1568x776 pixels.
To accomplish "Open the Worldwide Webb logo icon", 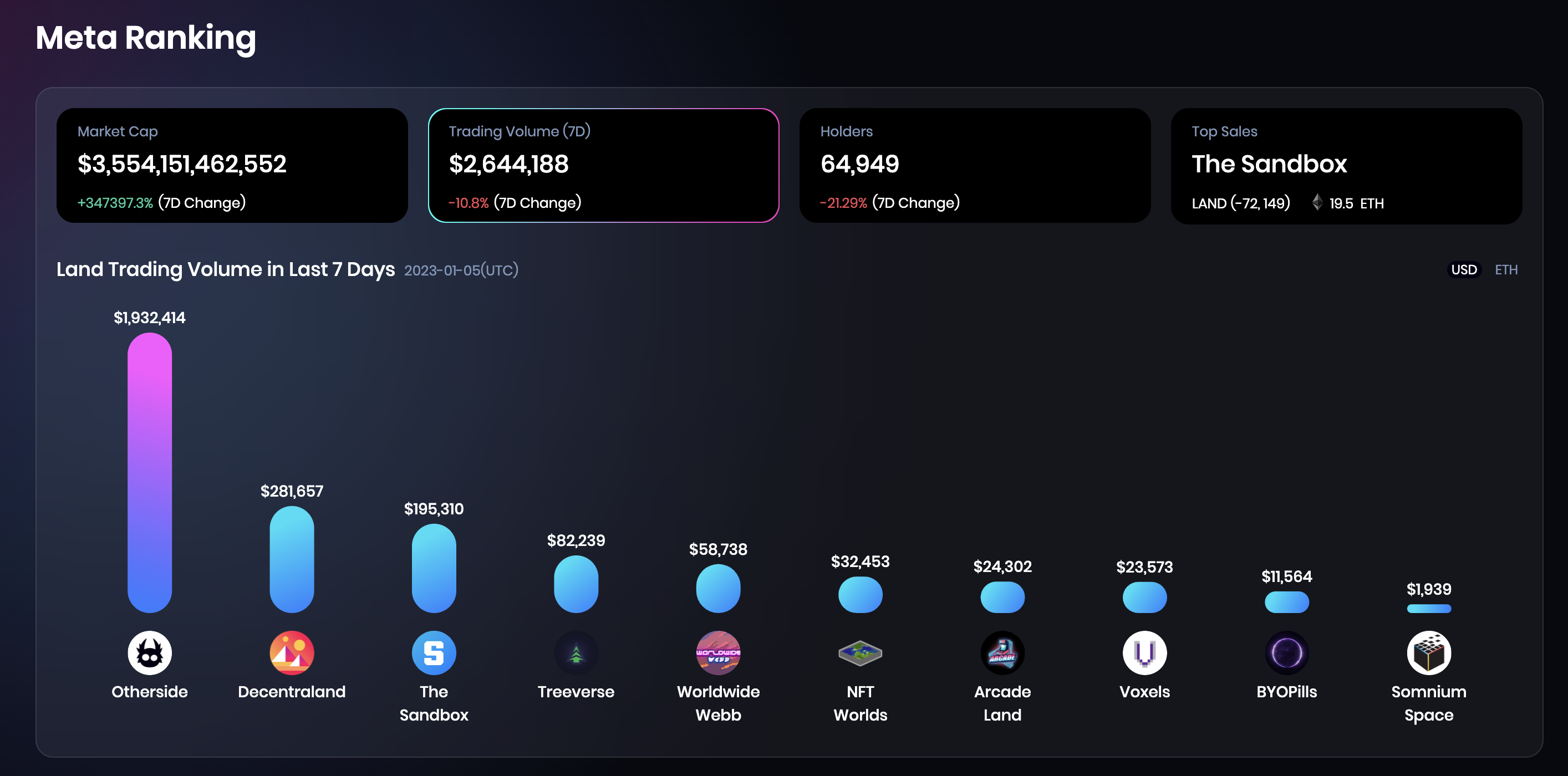I will [718, 652].
